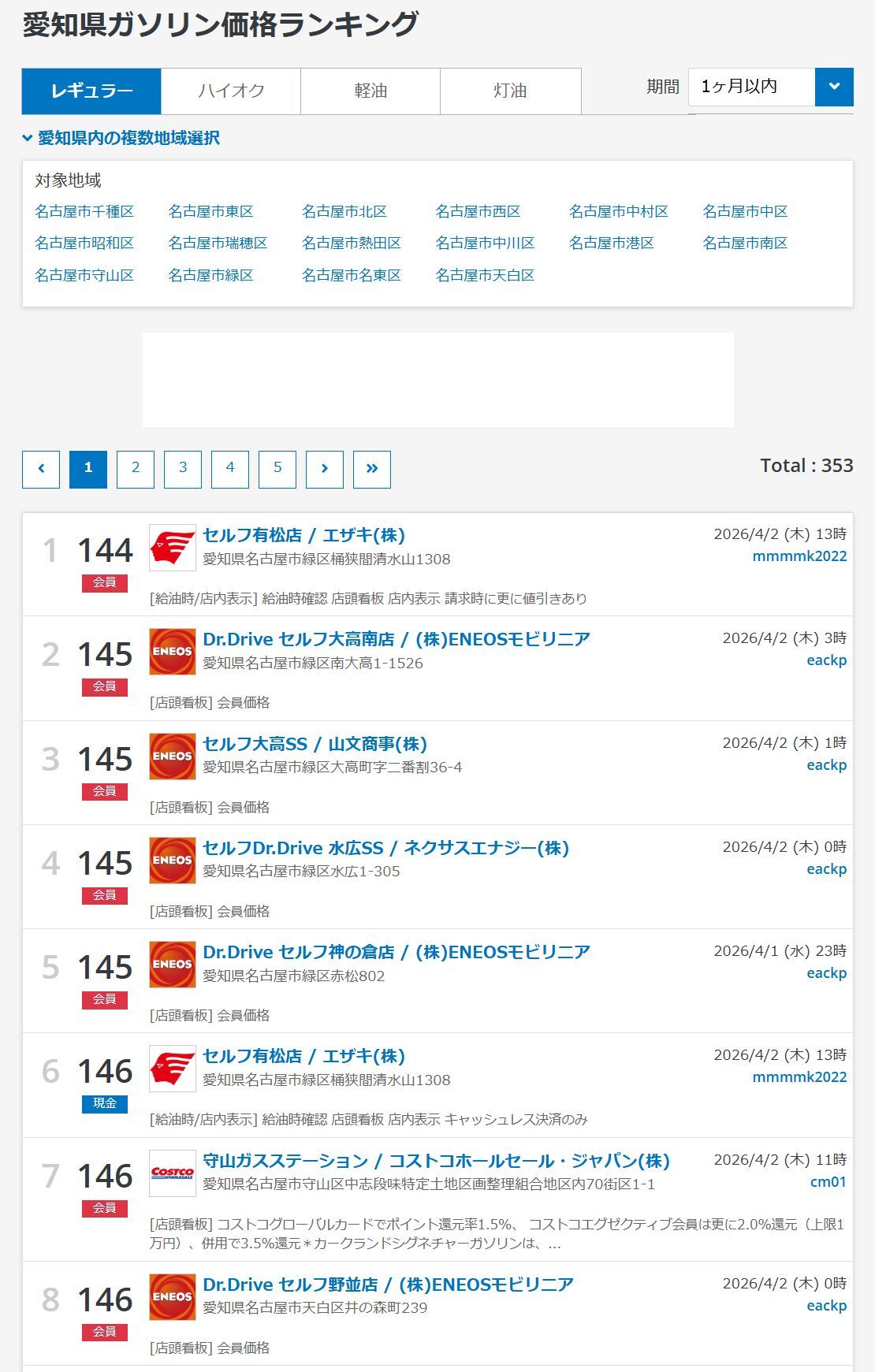The image size is (875, 1372).
Task: Go to next page with single arrow
Action: [x=324, y=469]
